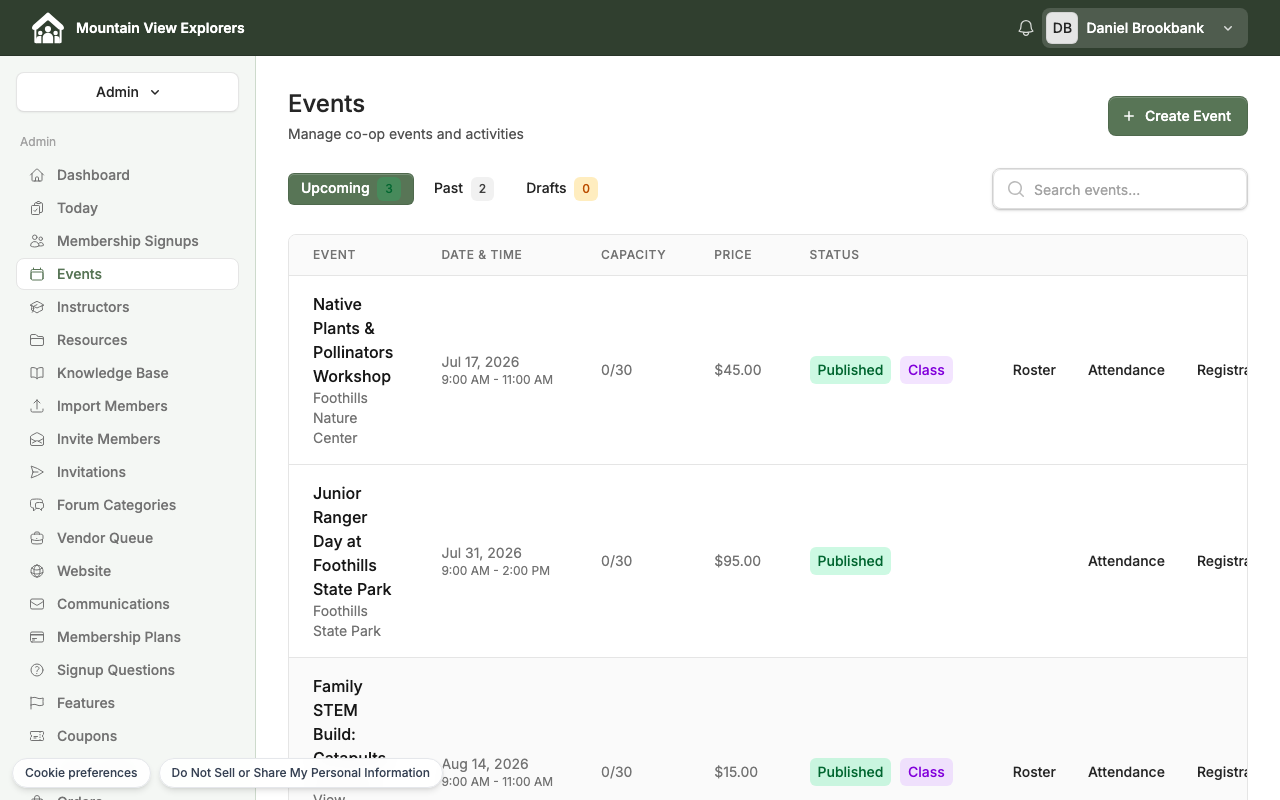Viewport: 1280px width, 800px height.
Task: Expand the Daniel Brookbank user menu chevron
Action: (1228, 28)
